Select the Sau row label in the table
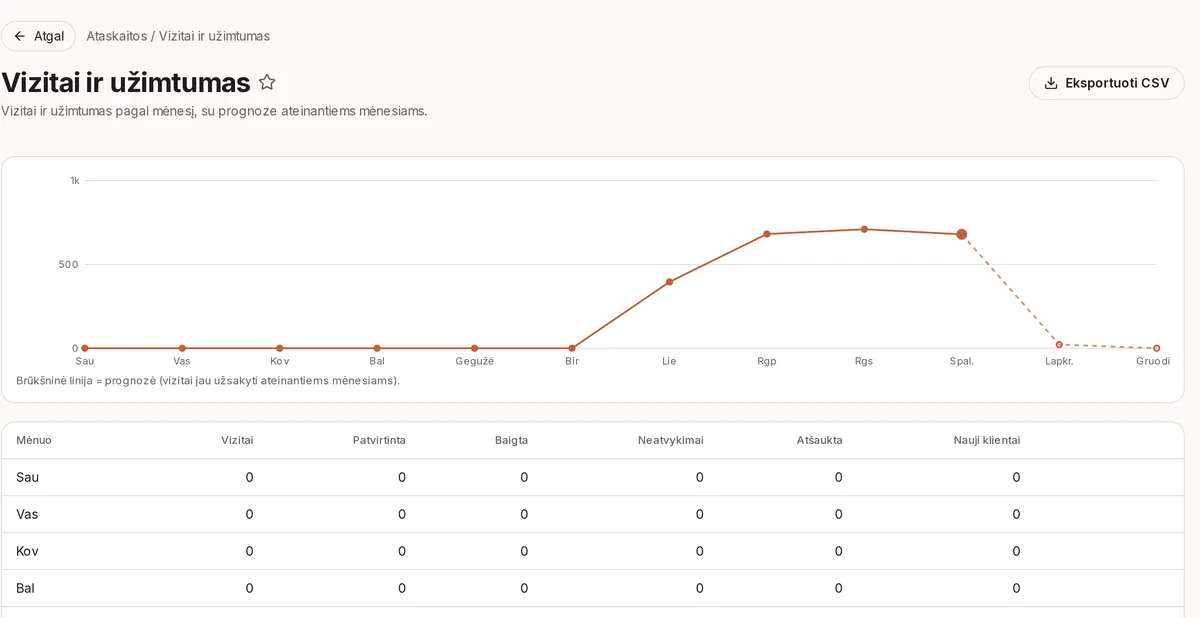The height and width of the screenshot is (618, 1200). [x=28, y=477]
